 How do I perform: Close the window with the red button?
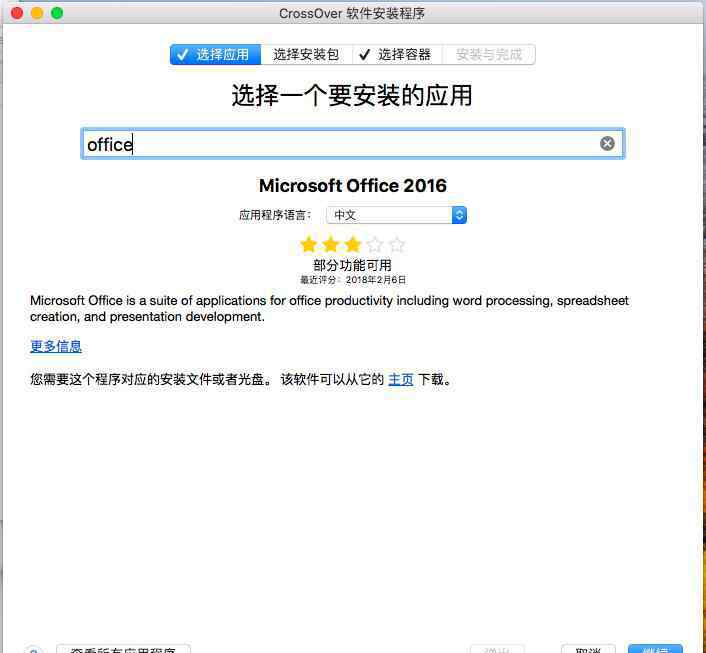[17, 13]
